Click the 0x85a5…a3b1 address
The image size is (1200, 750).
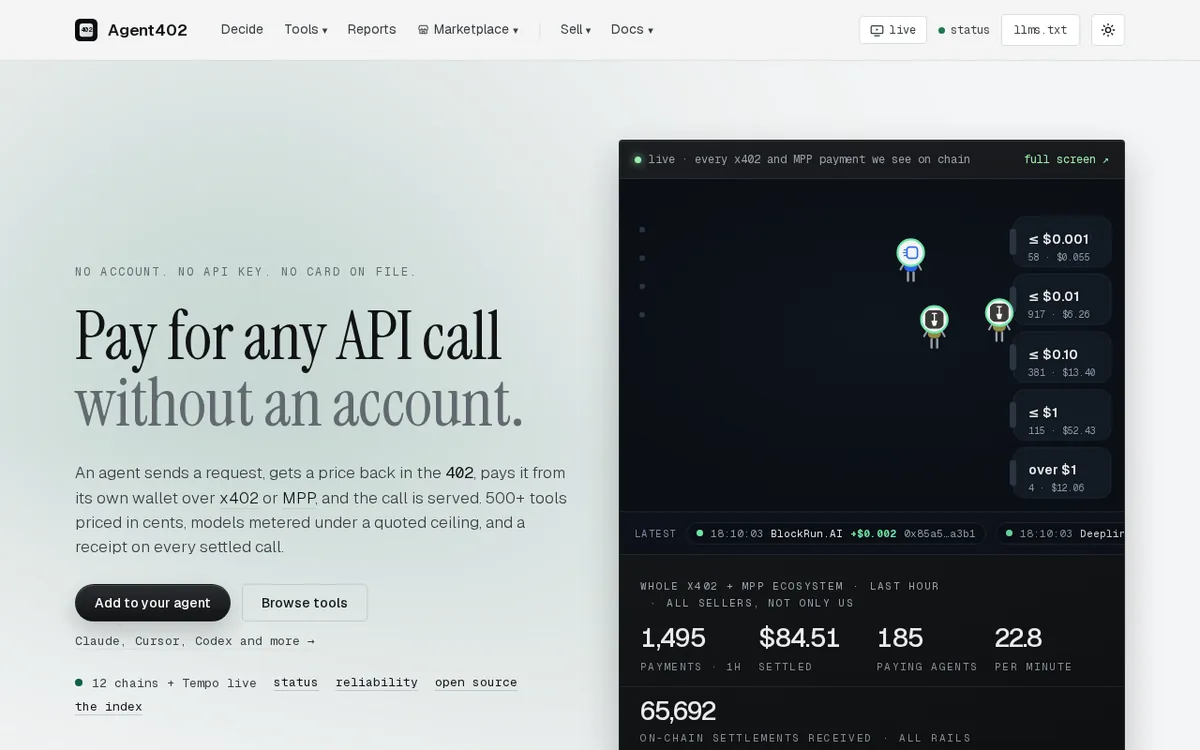pos(940,534)
